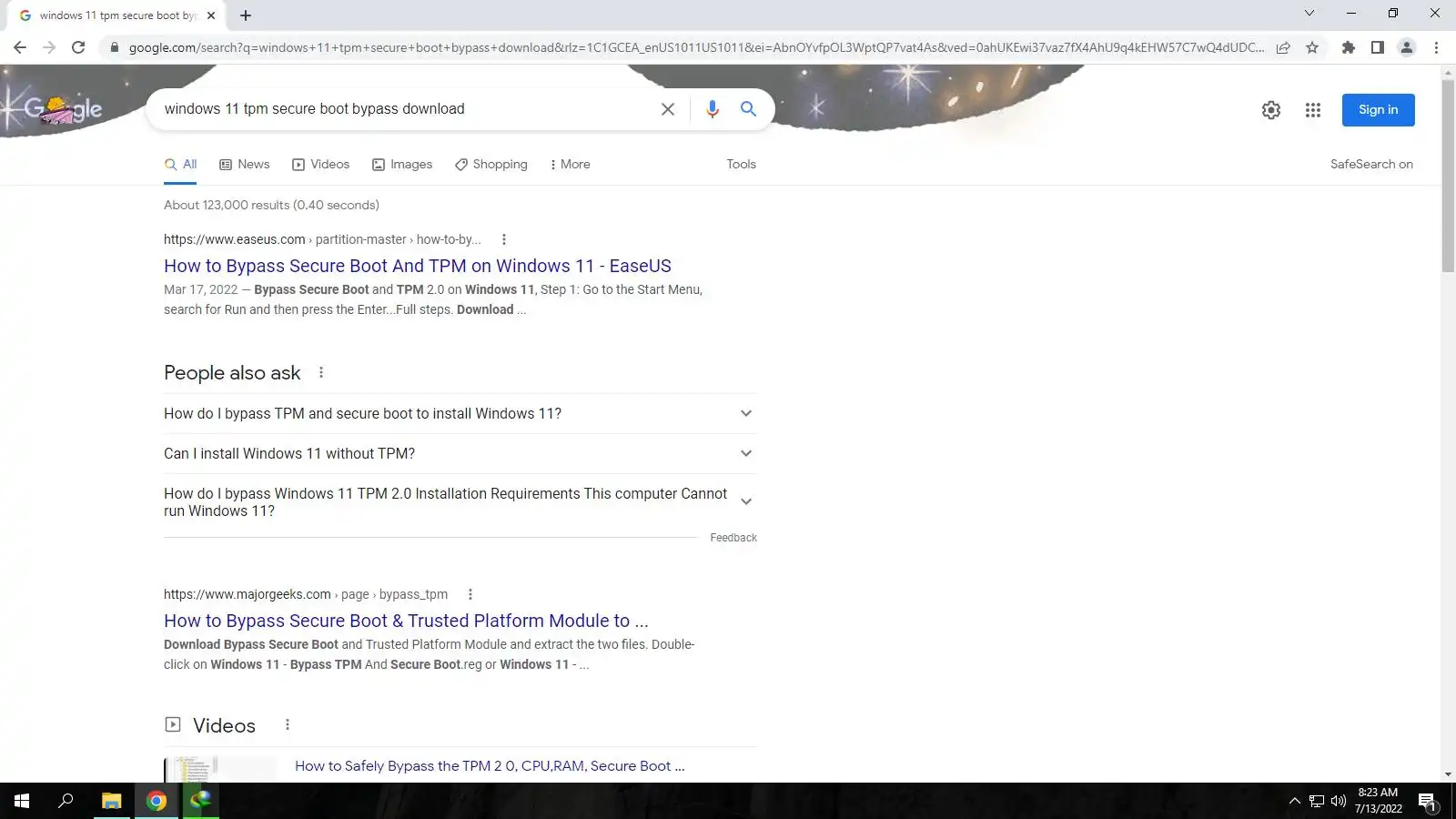The width and height of the screenshot is (1456, 819).
Task: Open Videos section options menu
Action: (288, 725)
